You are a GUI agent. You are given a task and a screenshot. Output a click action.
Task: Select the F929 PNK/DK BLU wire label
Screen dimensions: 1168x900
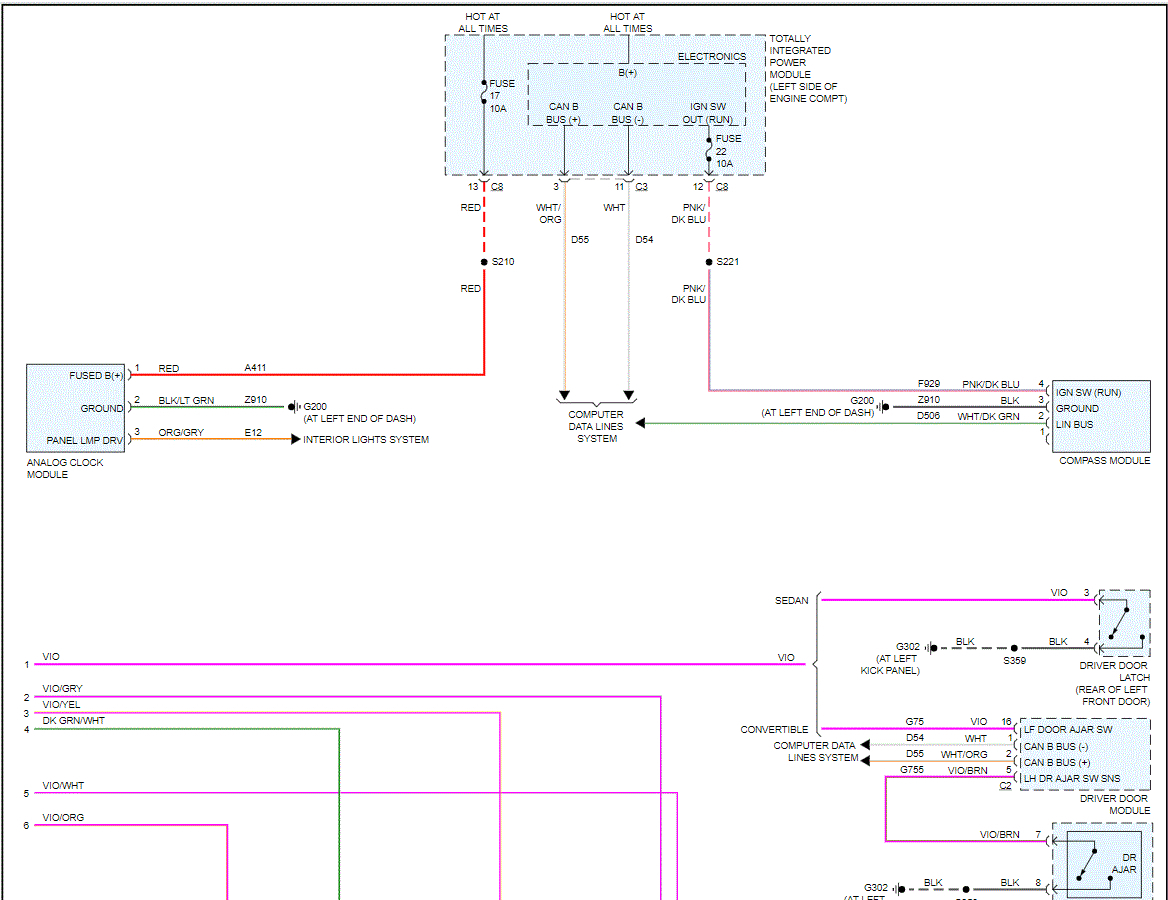tap(928, 384)
